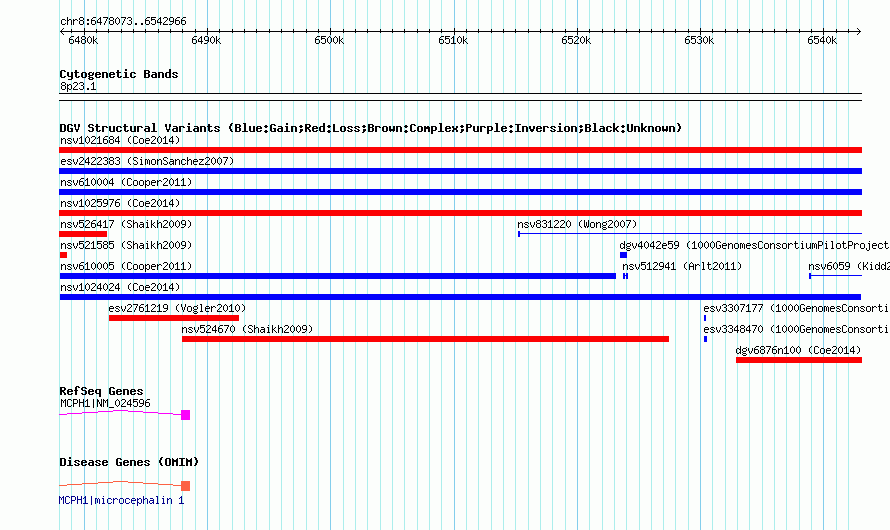Click the 6480k ruler label
Viewport: 890px width, 530px height.
pos(83,40)
